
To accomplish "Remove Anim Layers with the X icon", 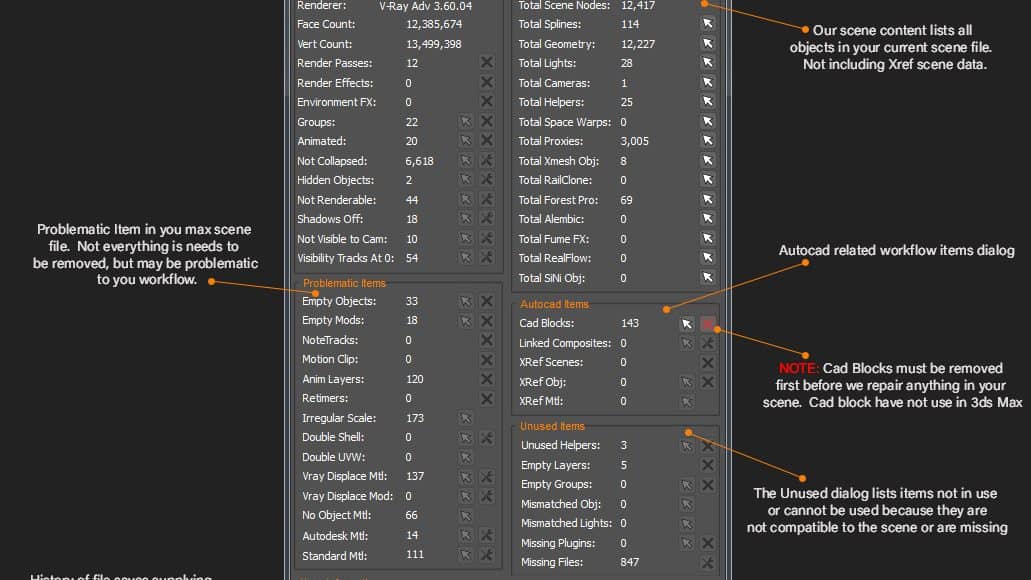I will click(487, 379).
